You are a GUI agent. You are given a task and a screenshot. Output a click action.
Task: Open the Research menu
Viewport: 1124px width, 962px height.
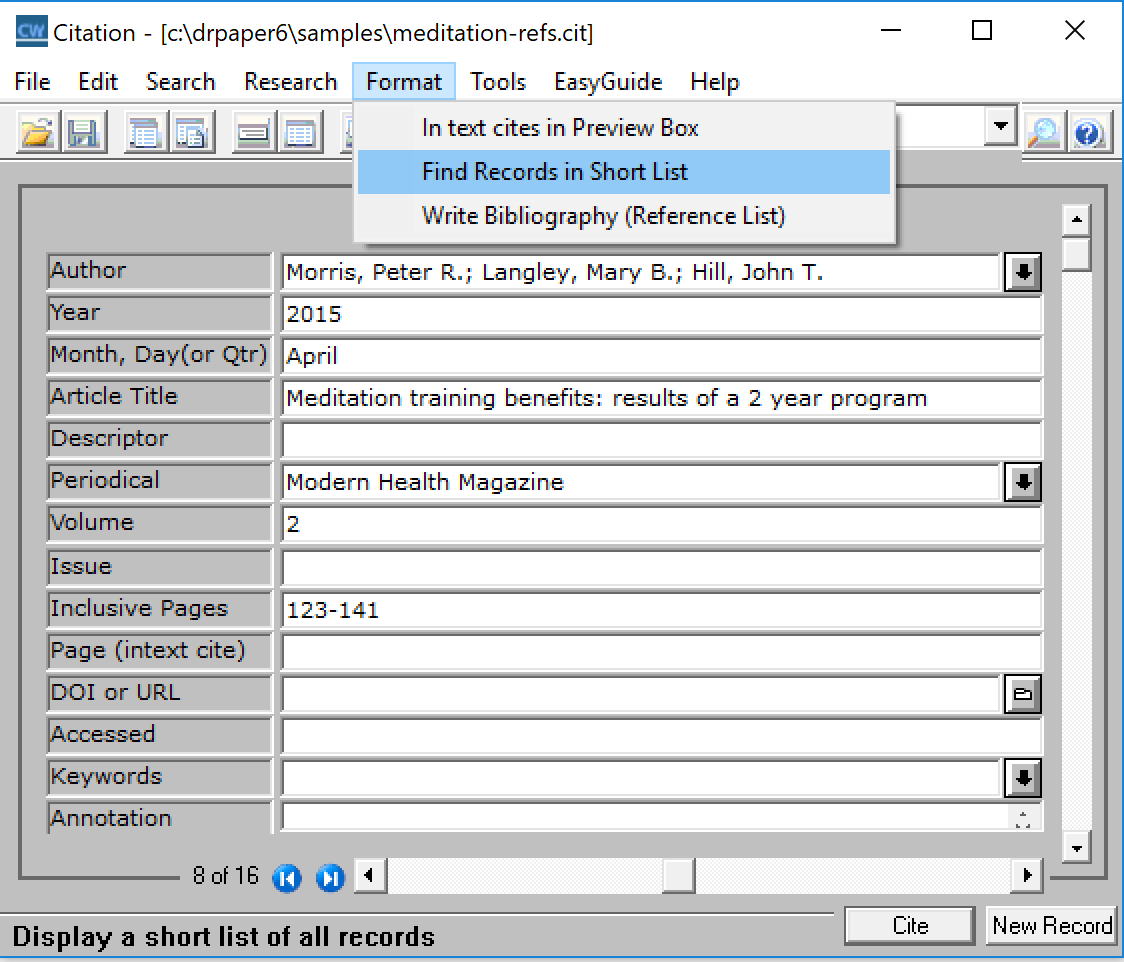290,82
